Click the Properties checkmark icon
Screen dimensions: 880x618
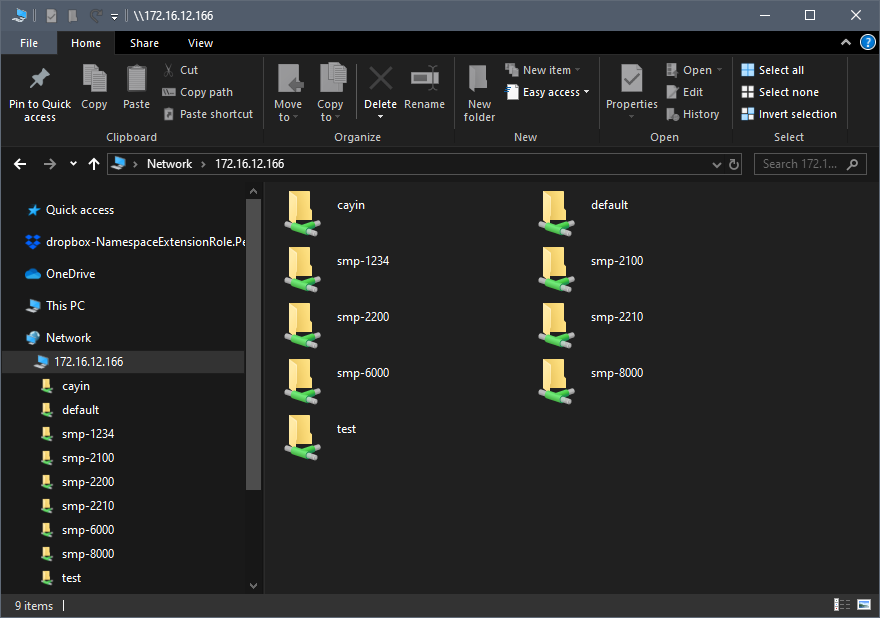pyautogui.click(x=632, y=79)
